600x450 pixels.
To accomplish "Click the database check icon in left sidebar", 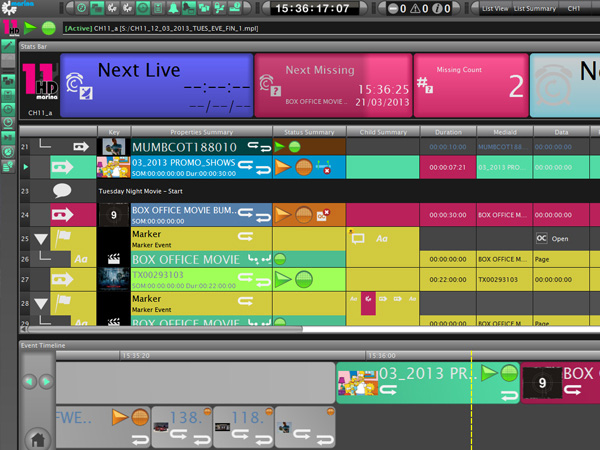I will 8,166.
